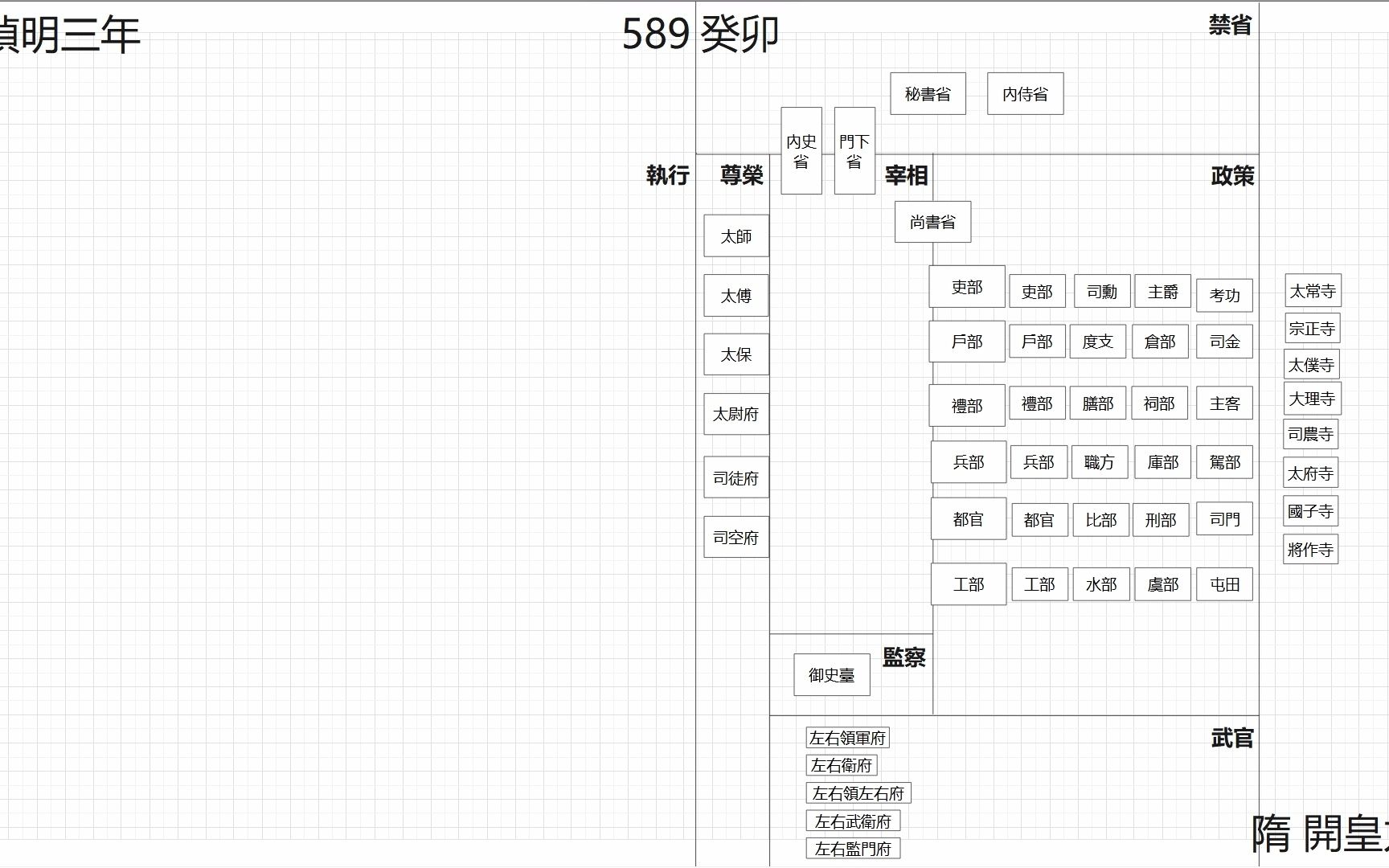Click the 門下省 vertical box
Screen dimensions: 1389x868
coord(854,151)
